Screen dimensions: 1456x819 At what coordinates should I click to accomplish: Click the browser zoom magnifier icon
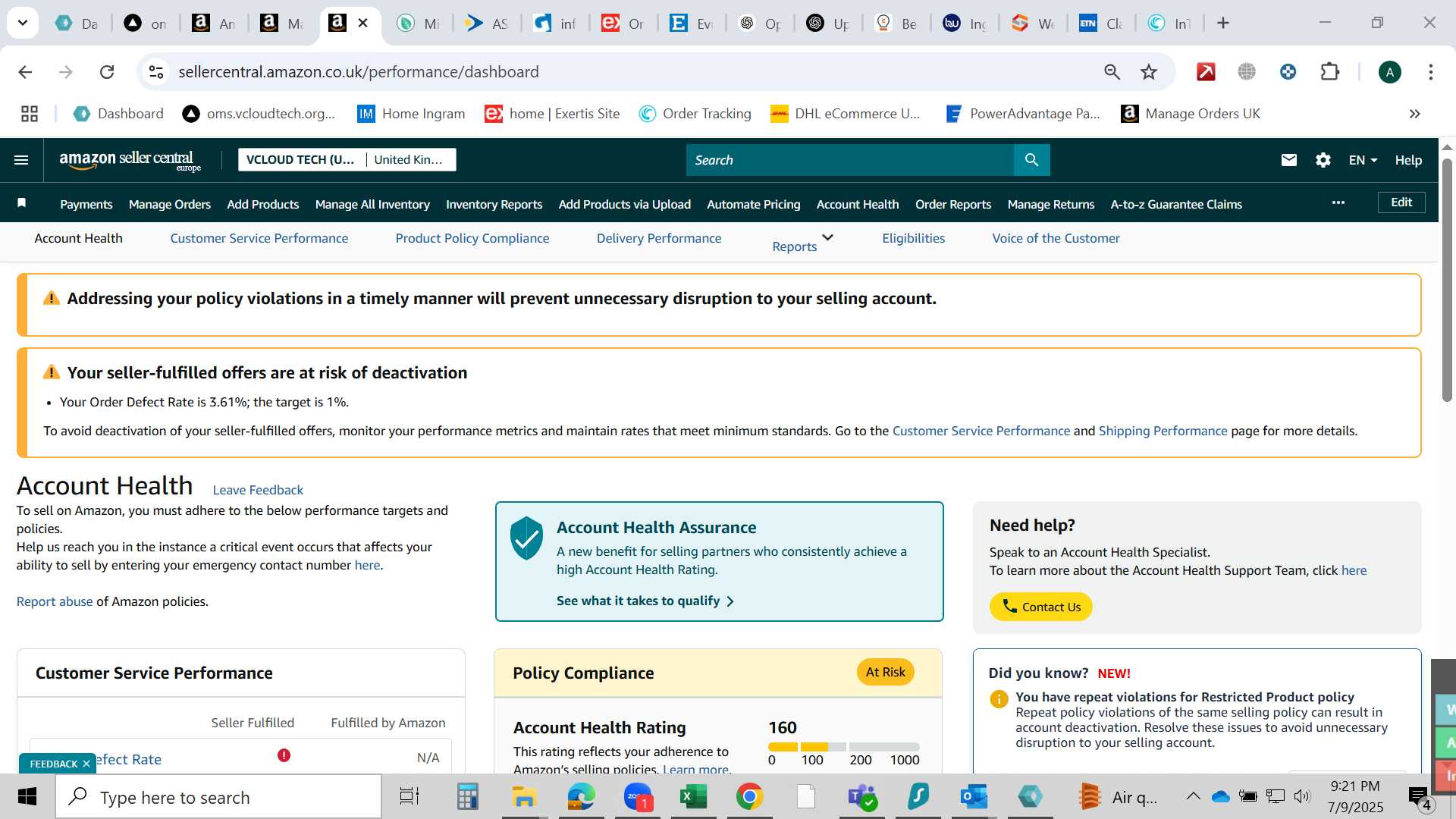[1112, 72]
